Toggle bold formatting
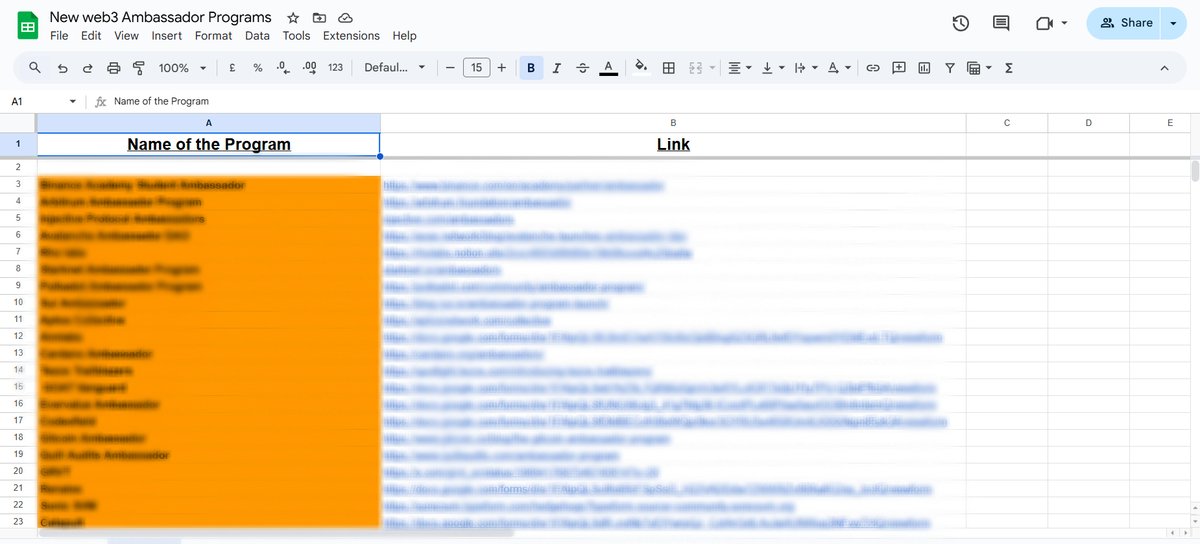 531,68
